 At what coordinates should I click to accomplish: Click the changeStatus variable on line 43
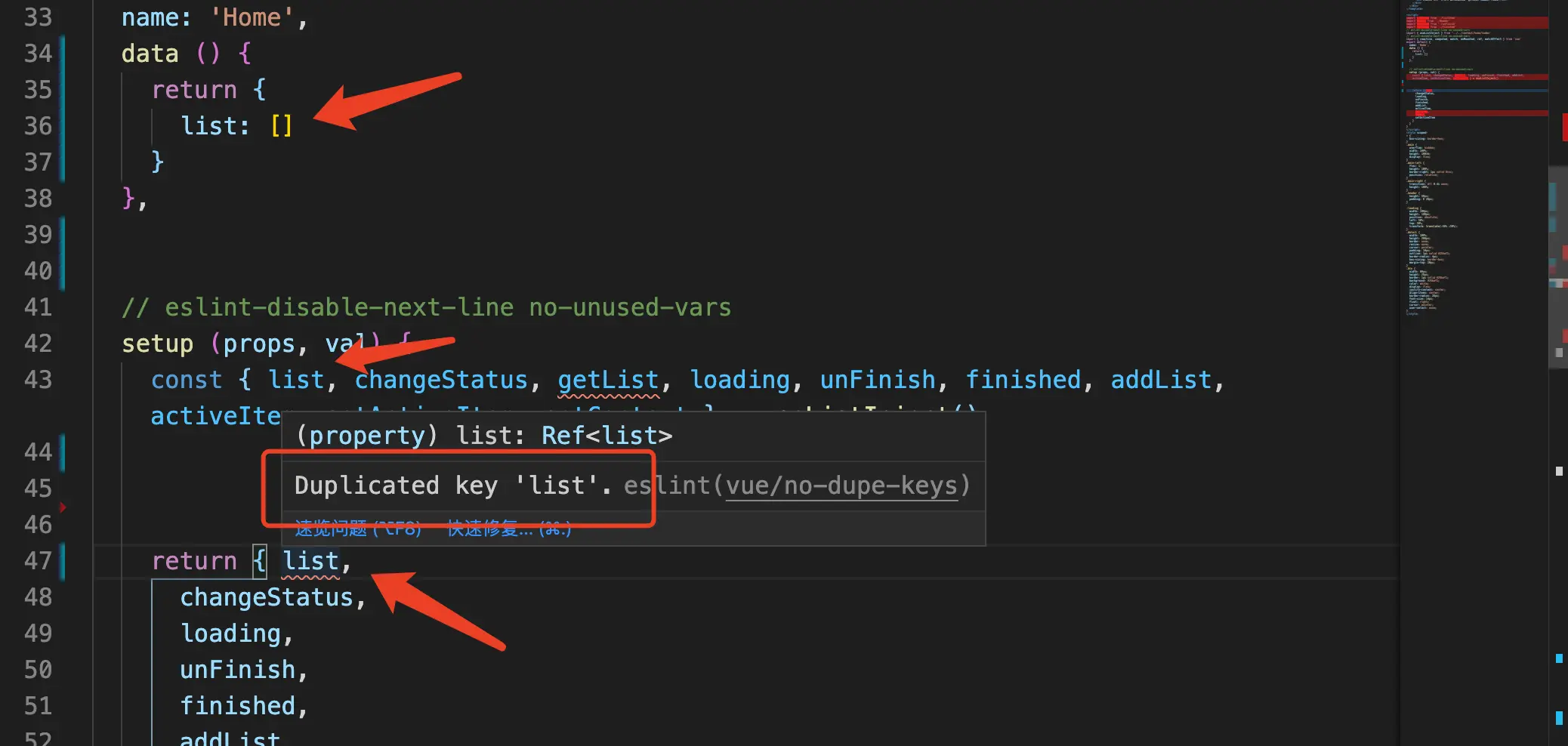coord(441,381)
